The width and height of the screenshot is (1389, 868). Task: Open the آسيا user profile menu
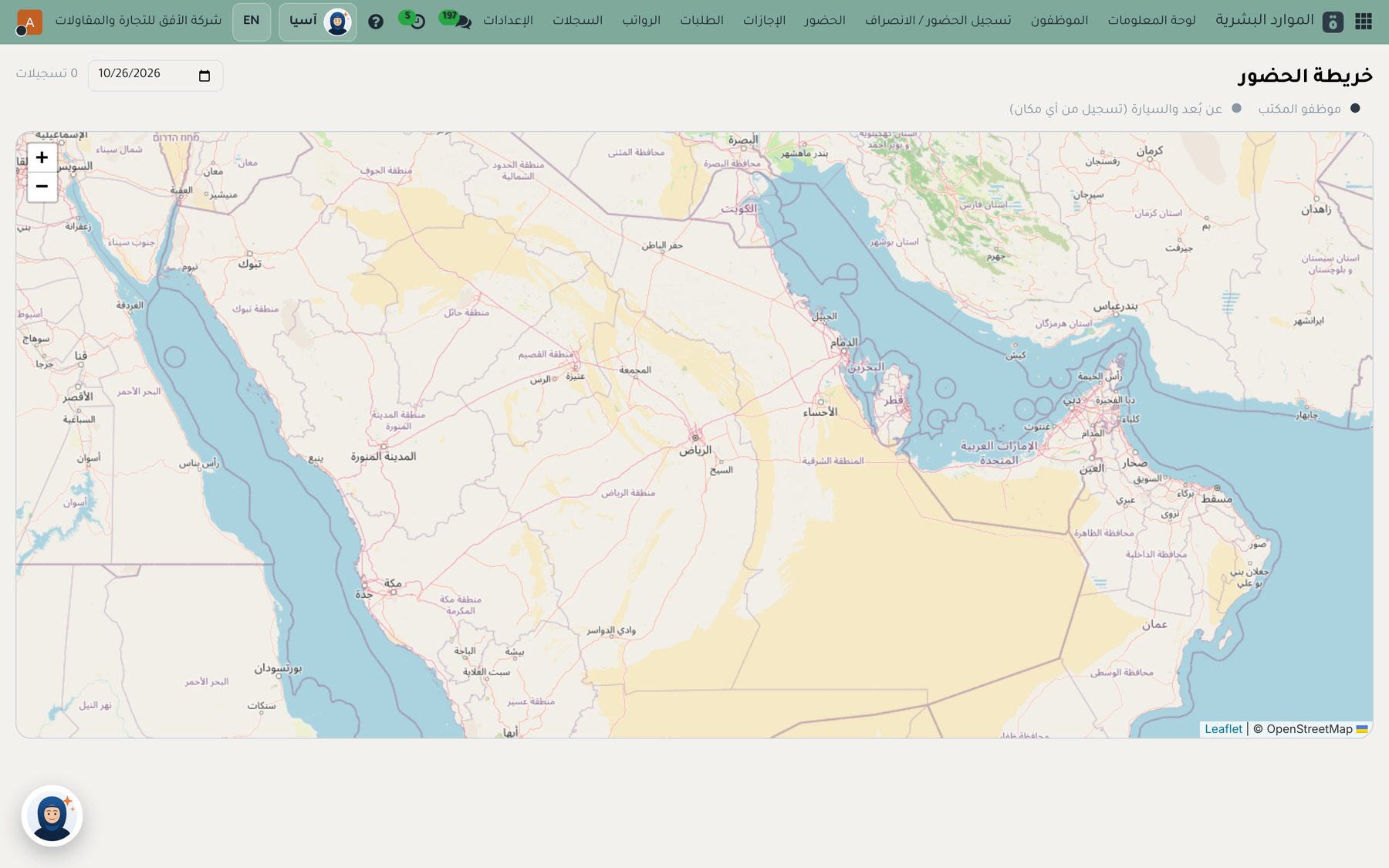(317, 22)
